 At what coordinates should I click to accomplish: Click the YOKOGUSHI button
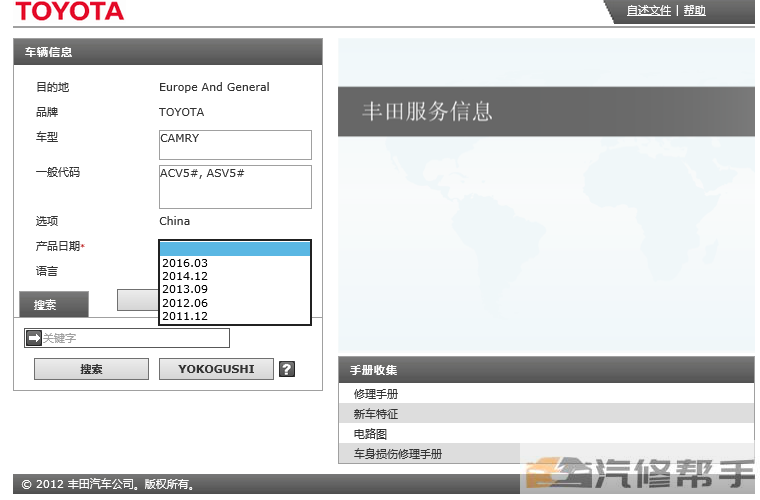pos(216,369)
